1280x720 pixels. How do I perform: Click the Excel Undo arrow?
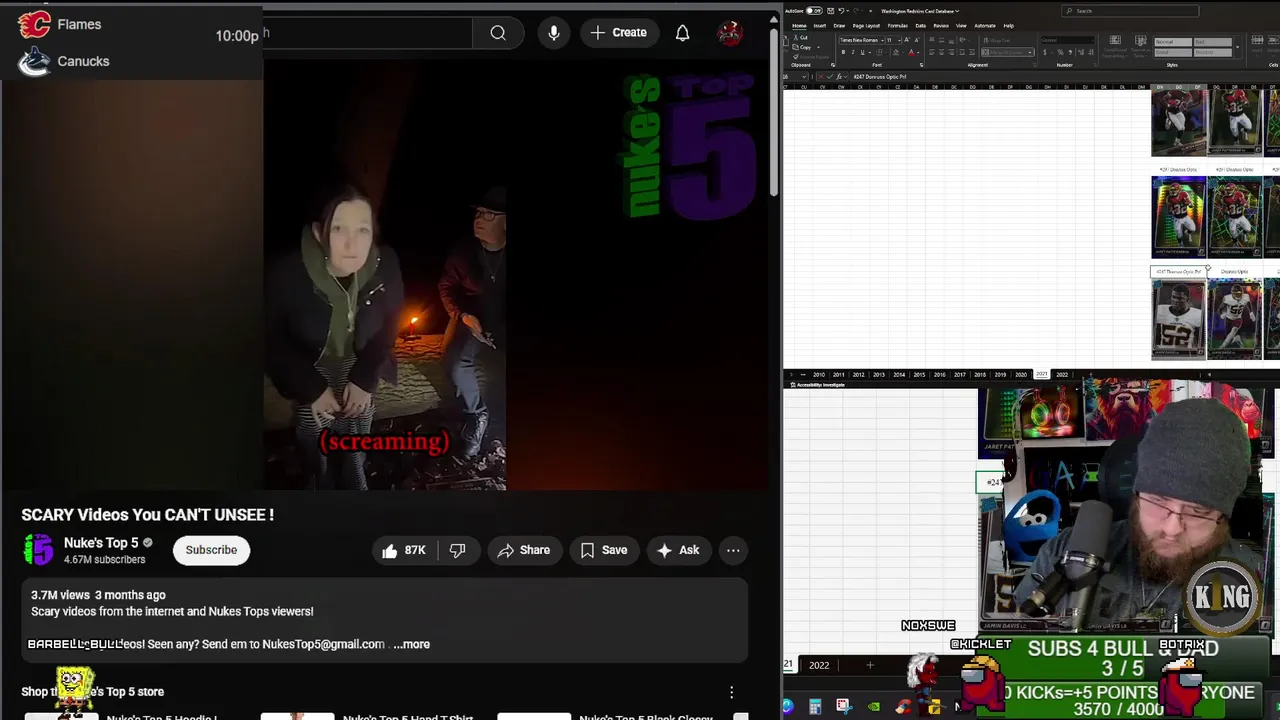click(841, 11)
